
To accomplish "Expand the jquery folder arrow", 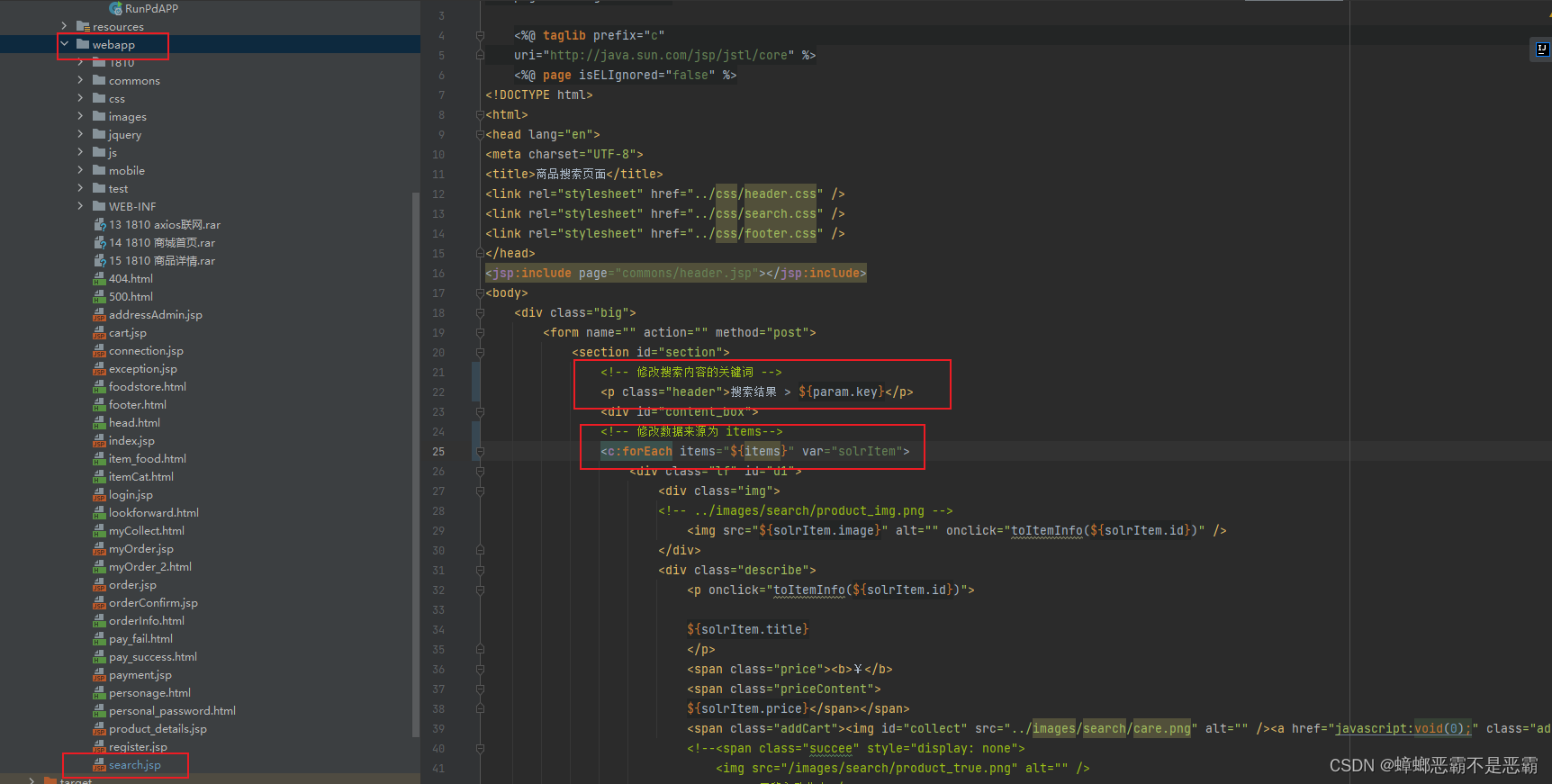I will coord(80,134).
